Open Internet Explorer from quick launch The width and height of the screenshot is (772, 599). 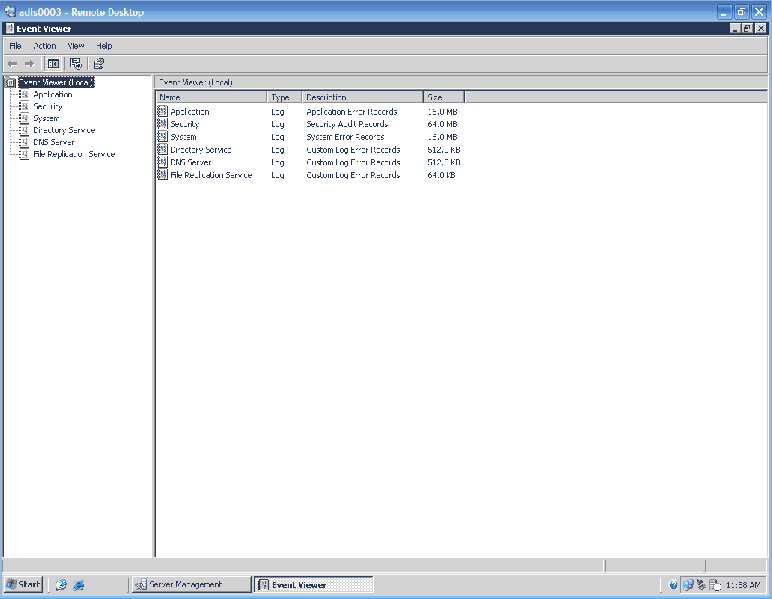[x=79, y=585]
